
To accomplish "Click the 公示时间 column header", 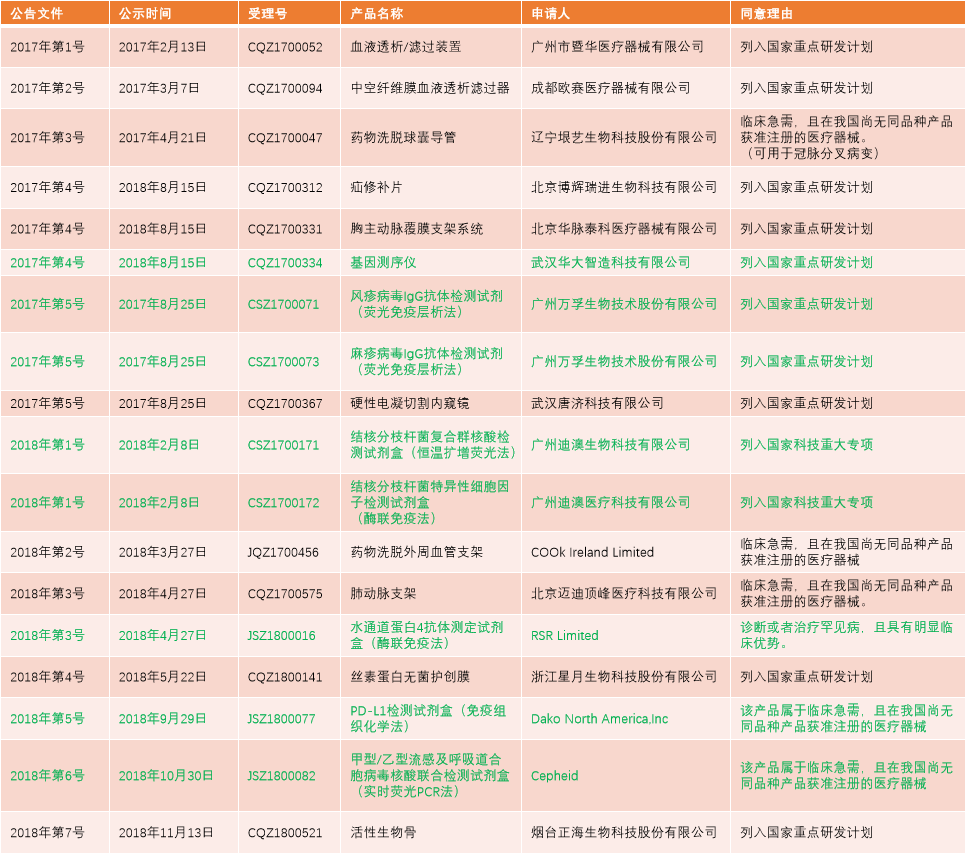I will coord(145,14).
